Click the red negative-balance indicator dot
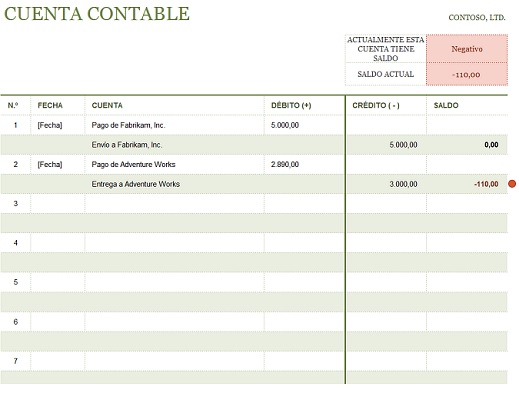The height and width of the screenshot is (400, 519). (x=512, y=184)
